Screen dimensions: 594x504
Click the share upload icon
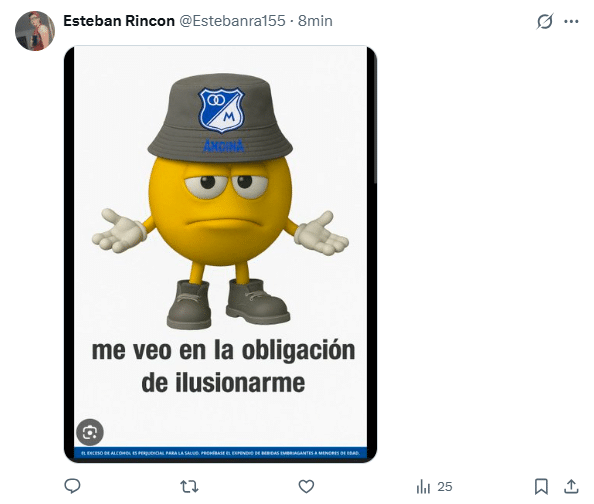(x=571, y=487)
